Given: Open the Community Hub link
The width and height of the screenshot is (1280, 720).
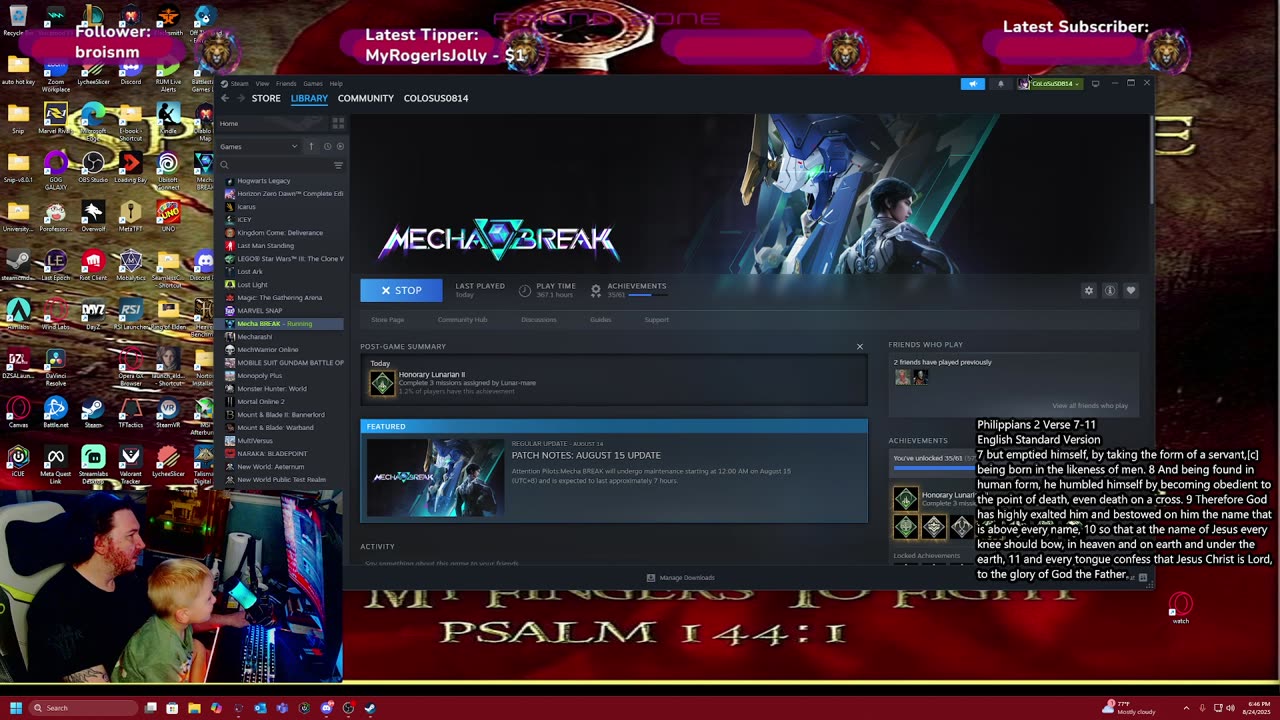Looking at the screenshot, I should tap(462, 320).
